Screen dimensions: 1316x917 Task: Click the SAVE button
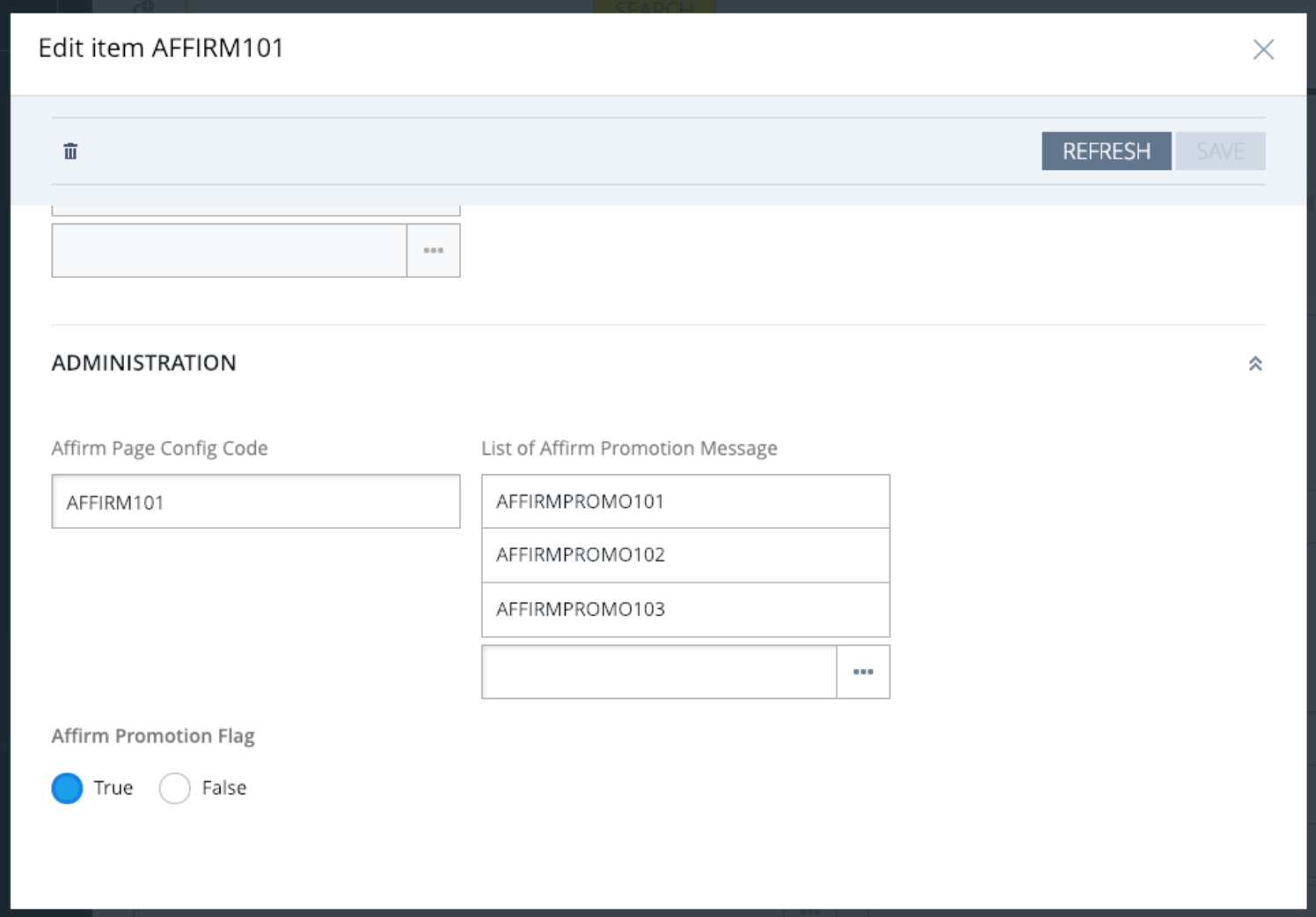[1220, 151]
